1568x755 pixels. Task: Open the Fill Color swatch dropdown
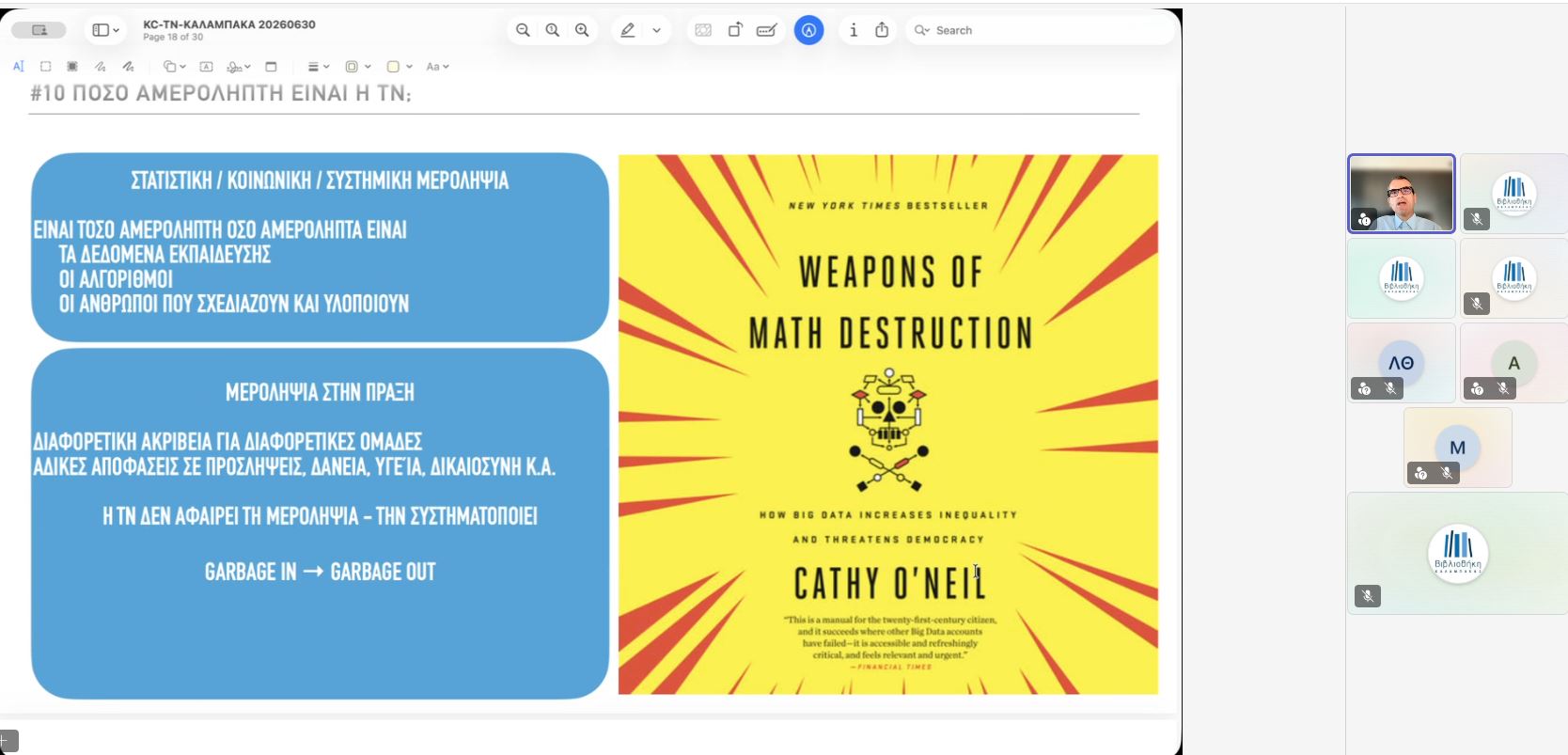pos(400,67)
